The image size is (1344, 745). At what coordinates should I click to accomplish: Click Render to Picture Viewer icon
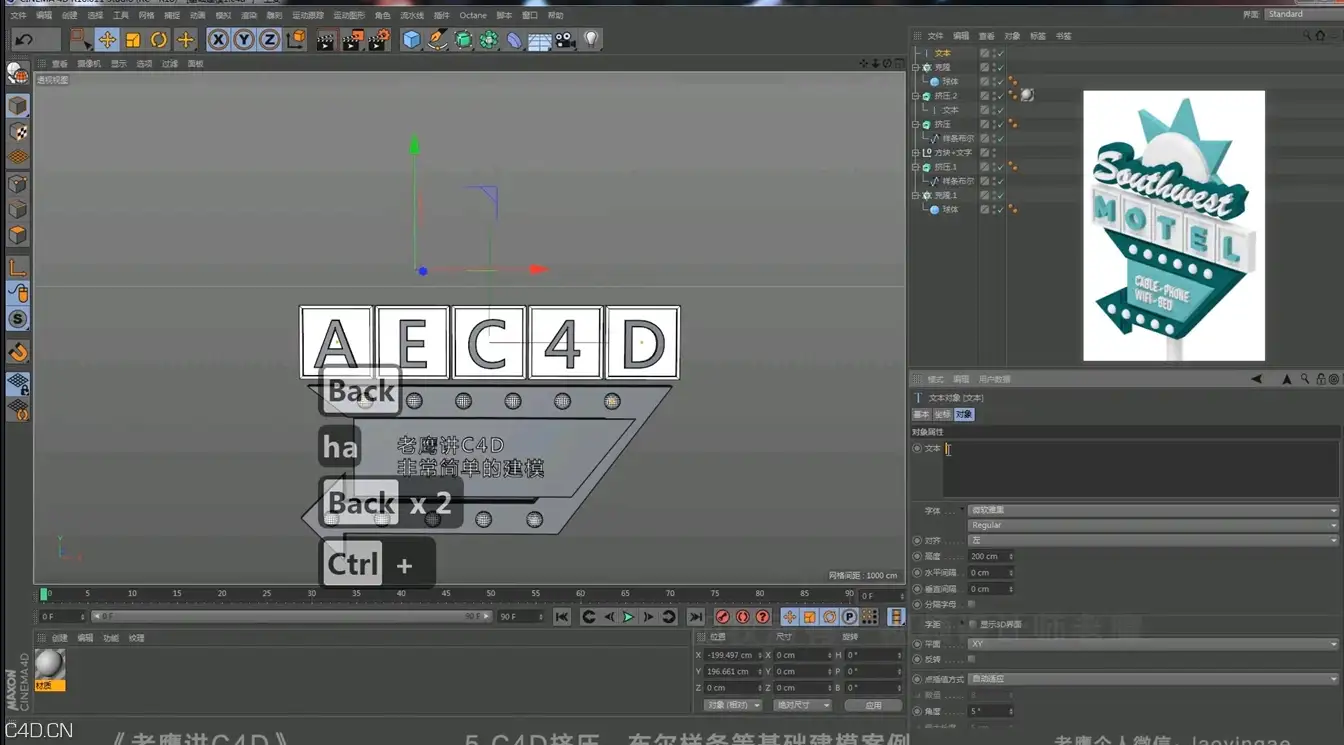(x=352, y=40)
